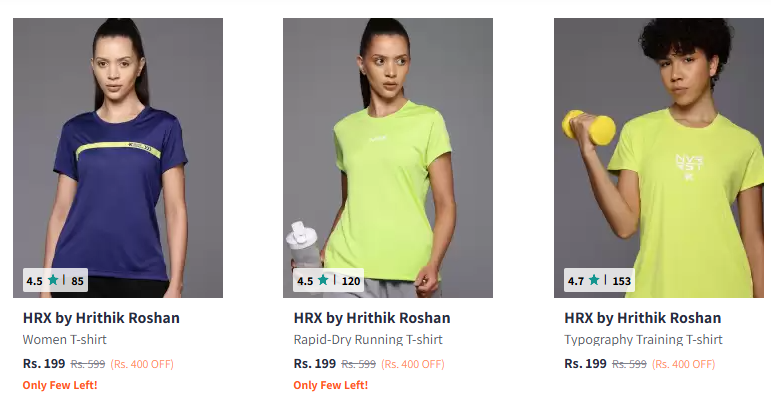Image resolution: width=771 pixels, height=404 pixels.
Task: Select HRX by Hrithik Roshan brand above Typography Training
Action: (643, 318)
